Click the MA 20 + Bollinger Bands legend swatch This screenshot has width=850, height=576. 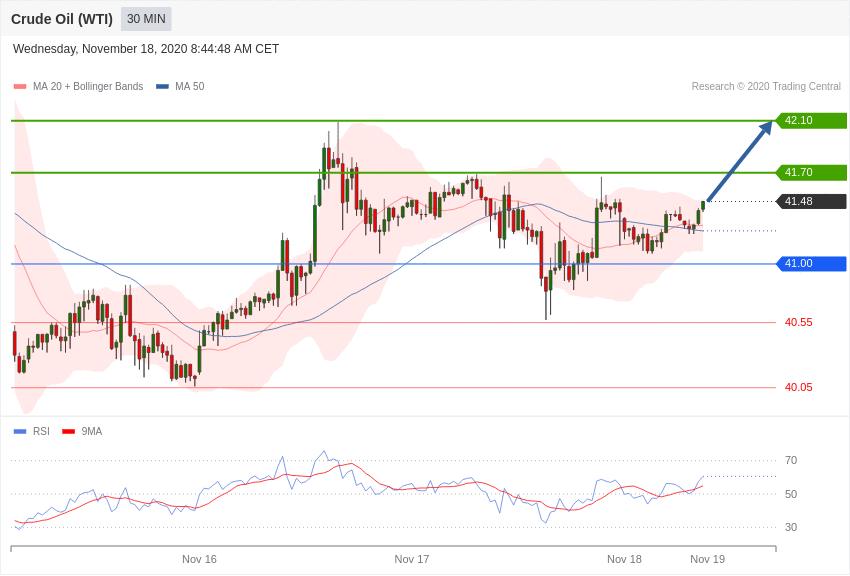click(20, 87)
